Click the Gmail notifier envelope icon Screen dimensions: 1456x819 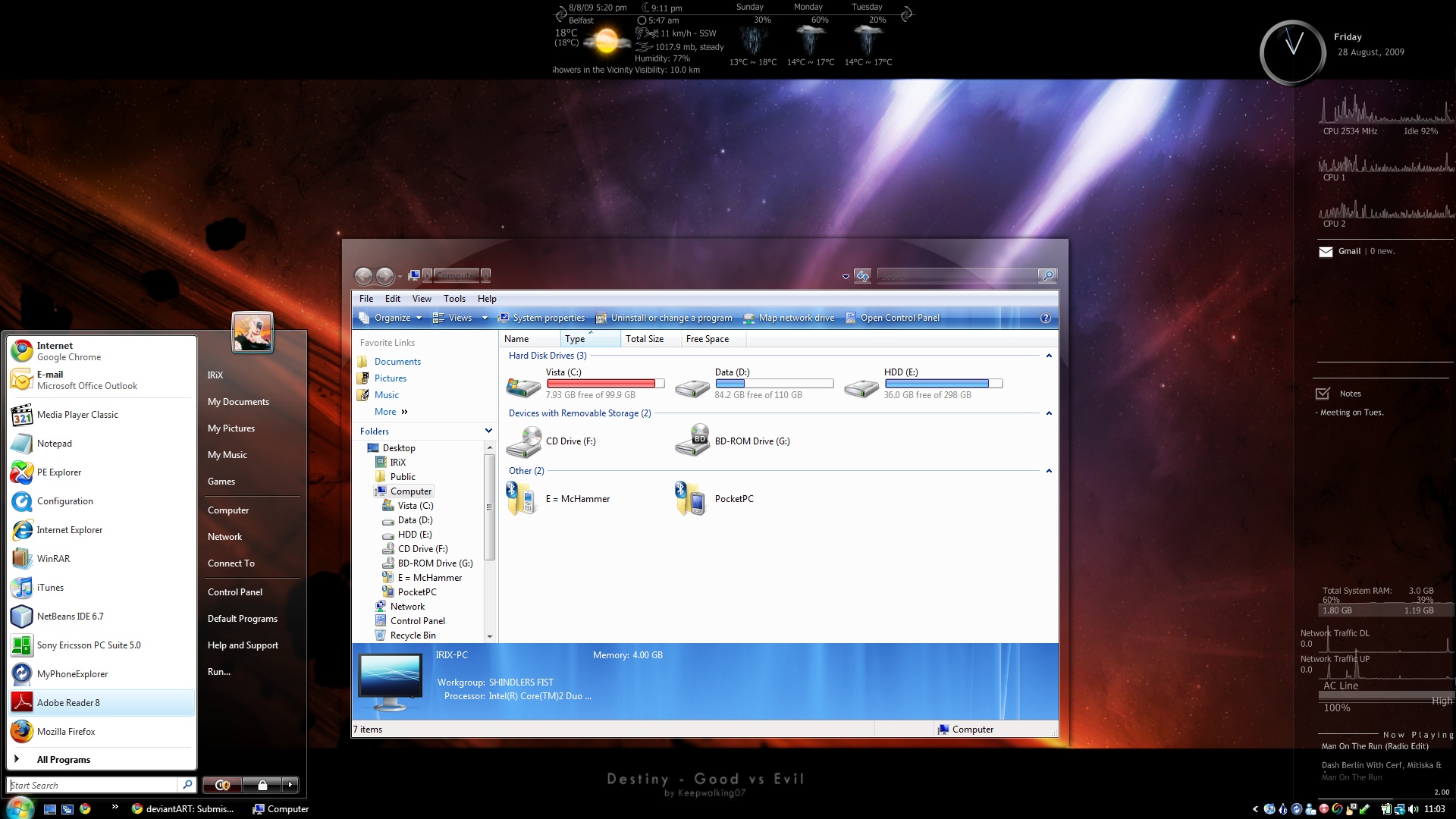(x=1326, y=252)
